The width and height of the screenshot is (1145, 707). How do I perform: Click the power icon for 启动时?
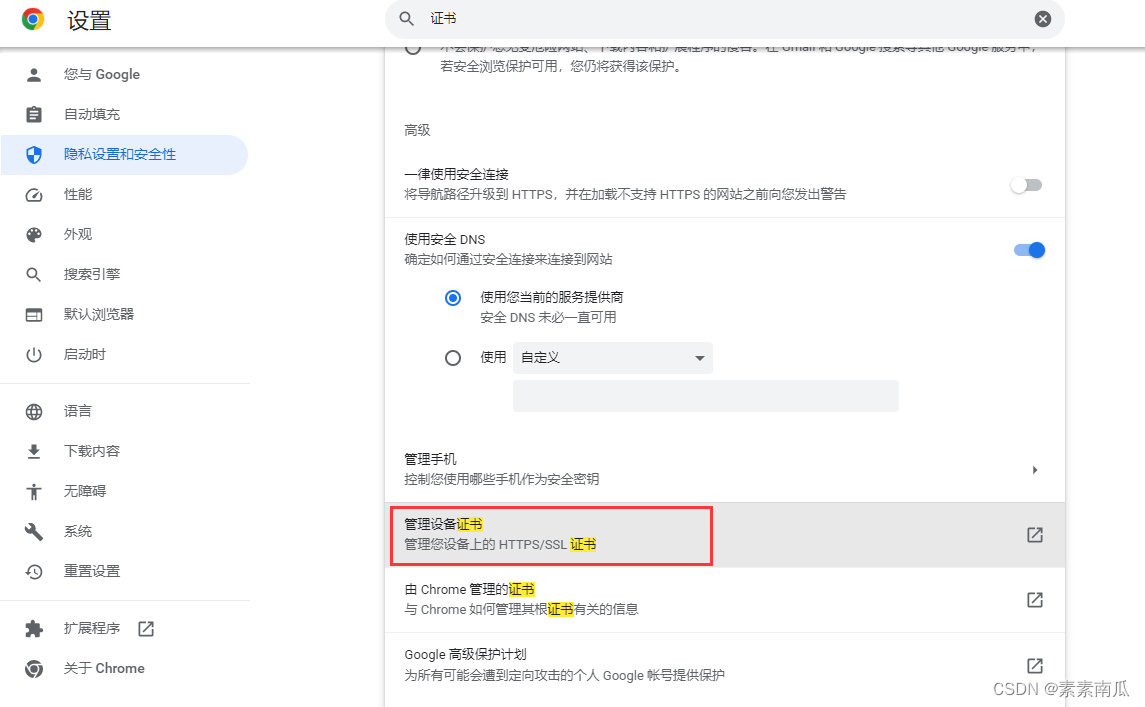tap(34, 355)
